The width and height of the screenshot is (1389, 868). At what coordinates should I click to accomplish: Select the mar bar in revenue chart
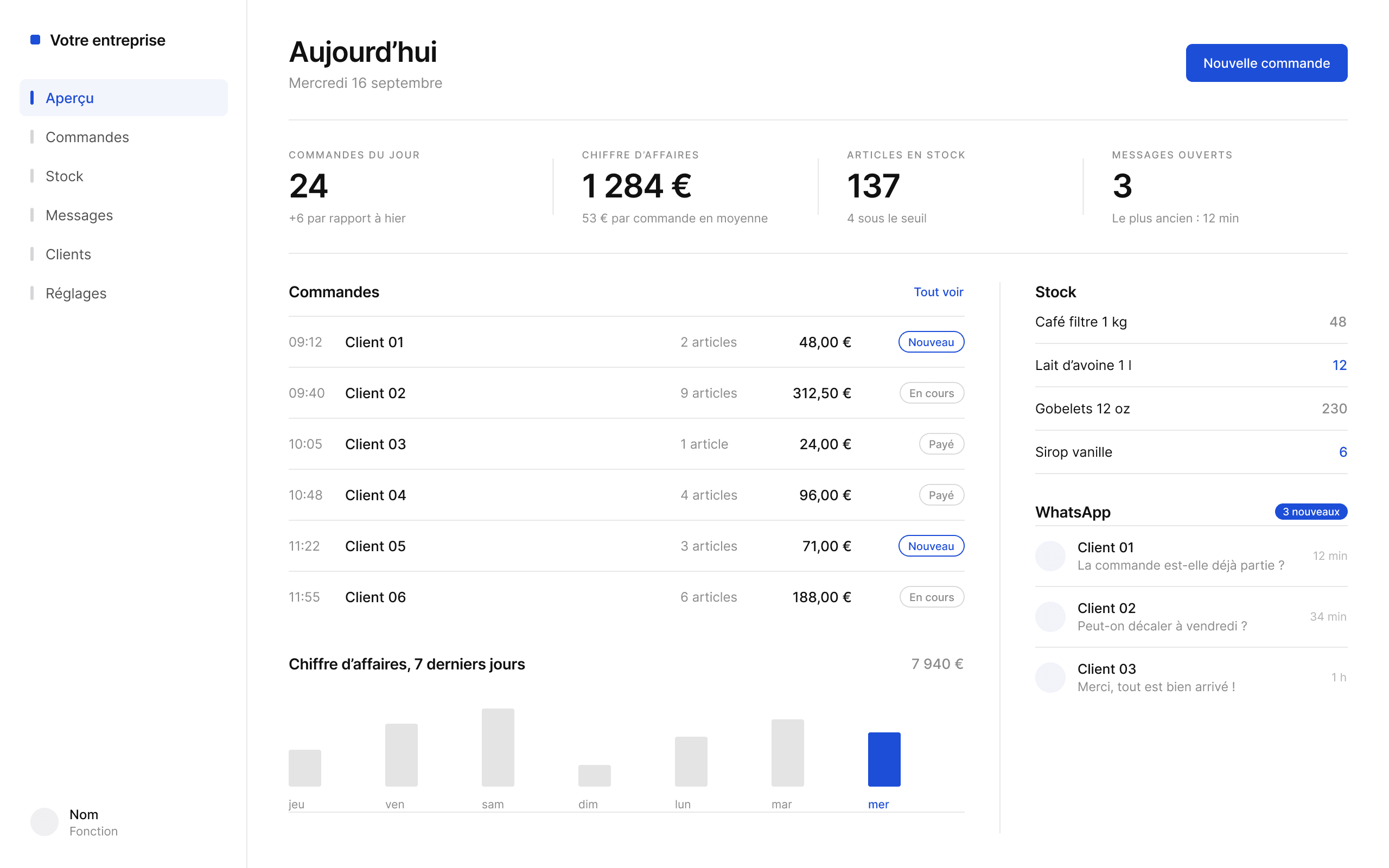point(787,752)
